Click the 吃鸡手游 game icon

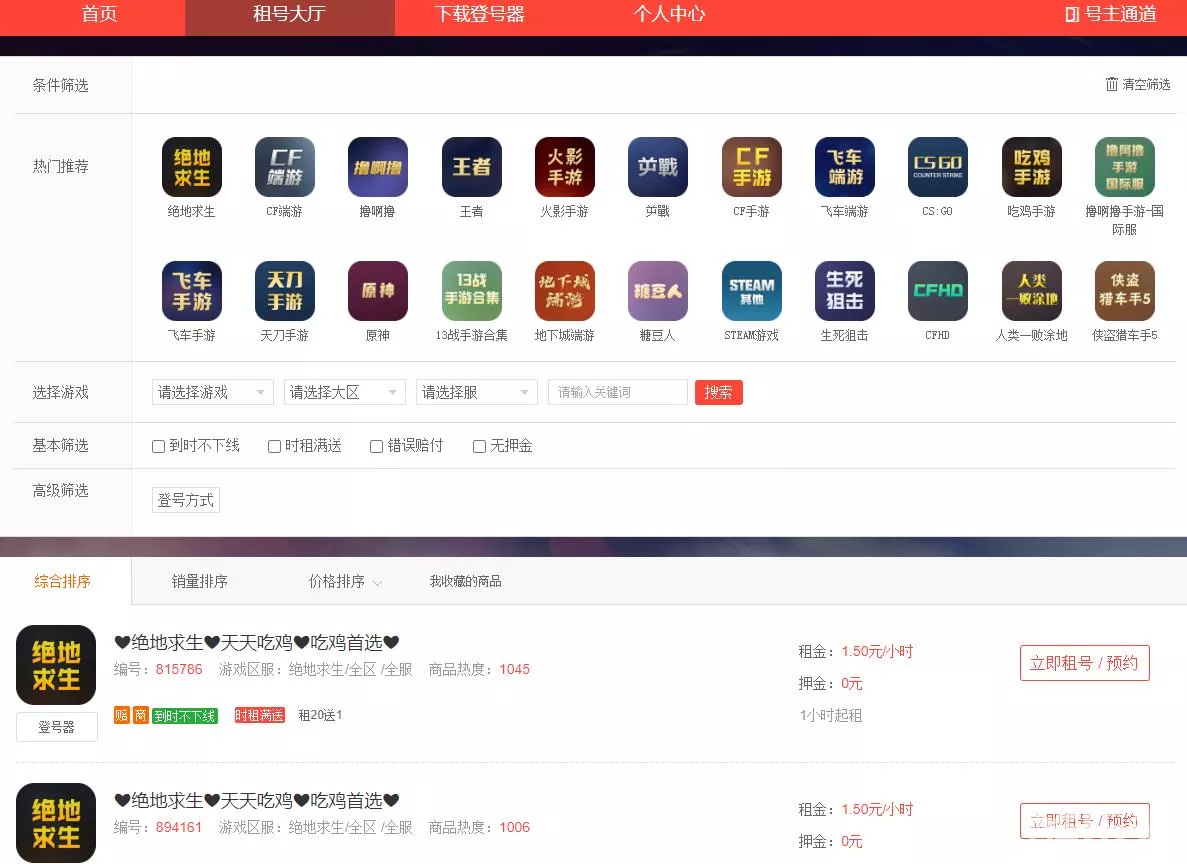(x=1030, y=167)
